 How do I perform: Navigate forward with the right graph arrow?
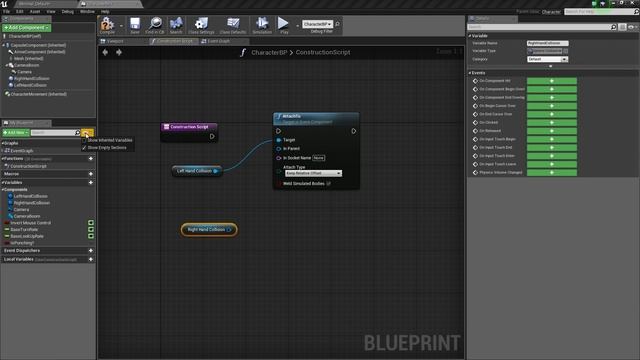tap(119, 52)
